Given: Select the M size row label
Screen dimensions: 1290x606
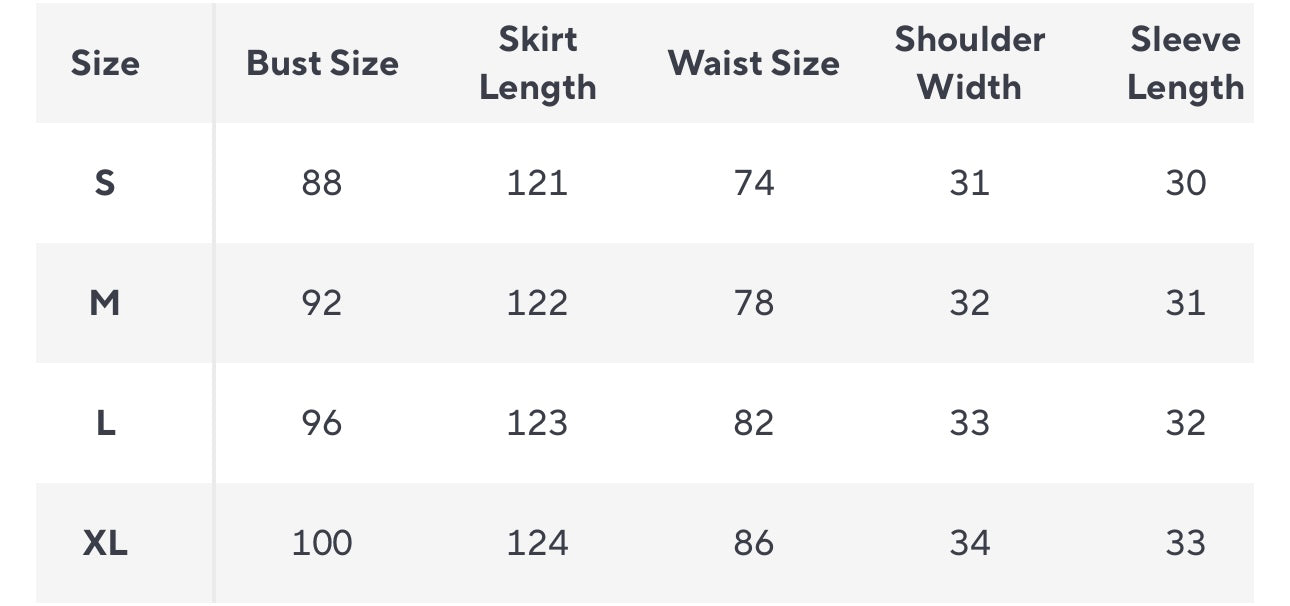Looking at the screenshot, I should pyautogui.click(x=105, y=303).
